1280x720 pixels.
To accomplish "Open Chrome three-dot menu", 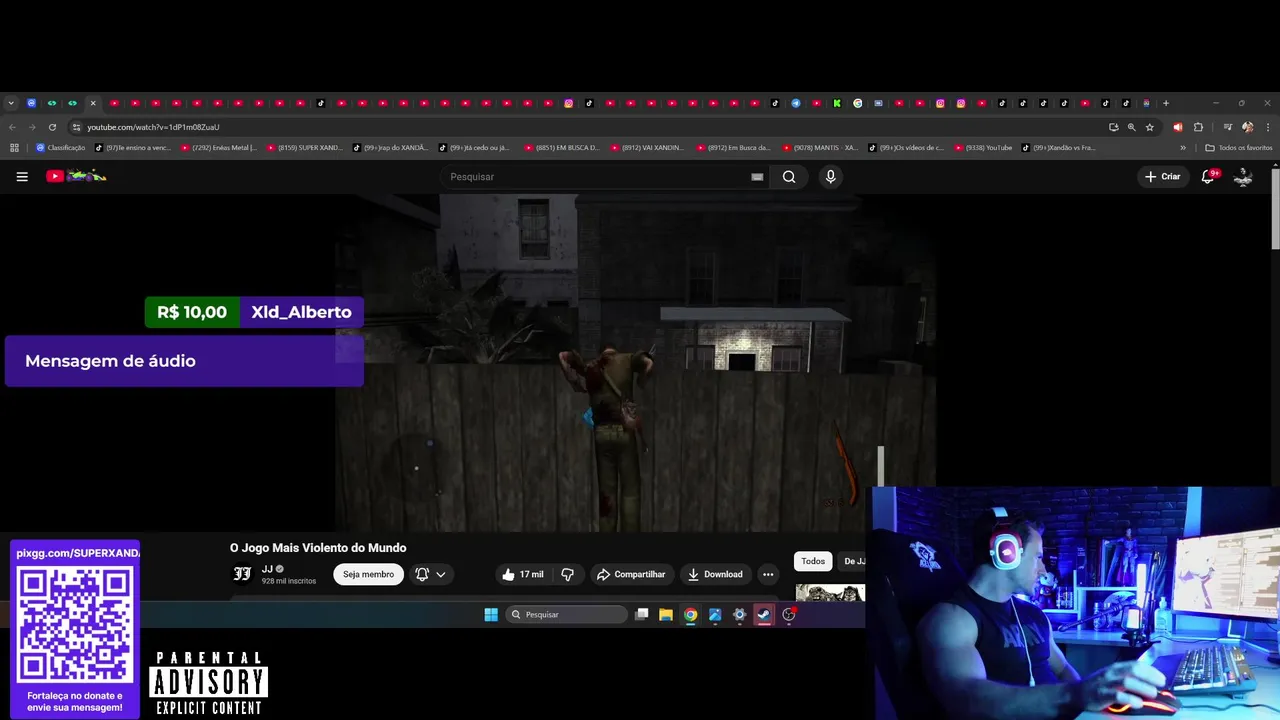I will [1267, 127].
